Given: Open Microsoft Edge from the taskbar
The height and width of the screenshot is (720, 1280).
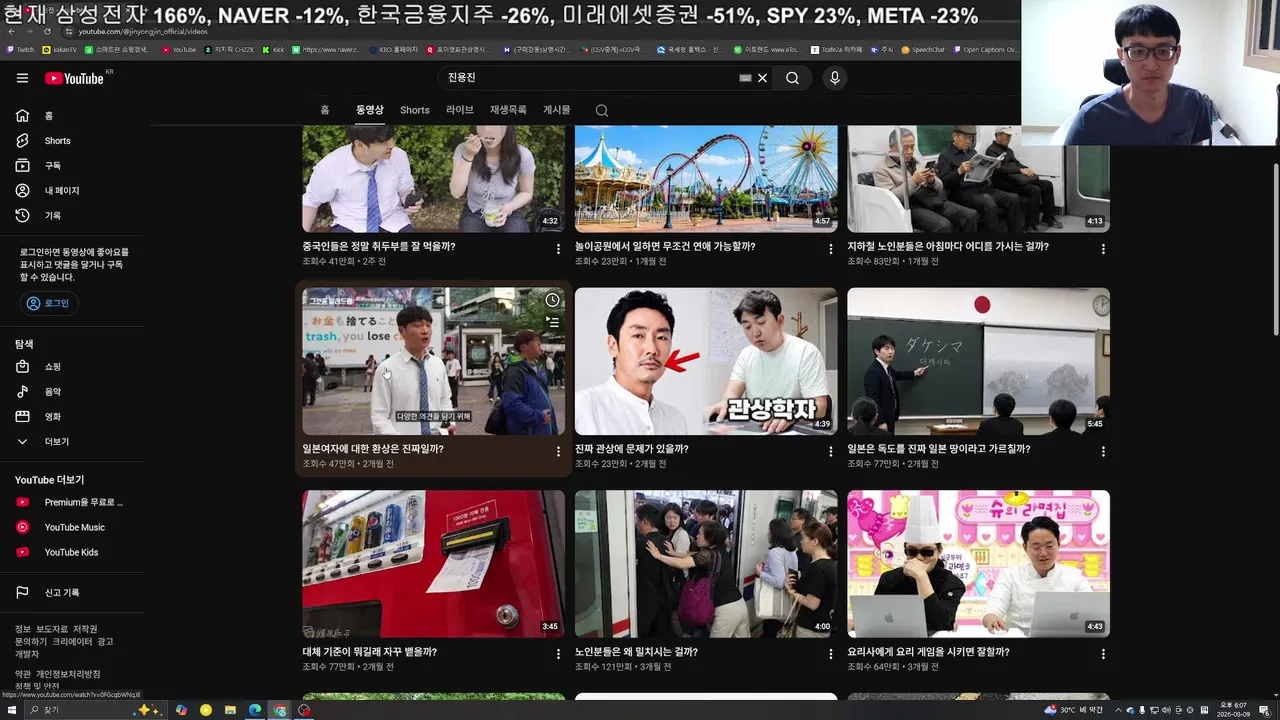Looking at the screenshot, I should (x=255, y=710).
